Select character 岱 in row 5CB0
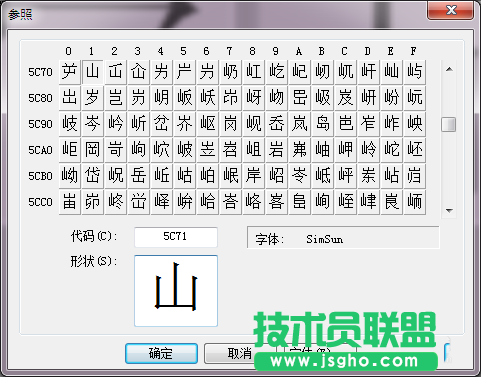The width and height of the screenshot is (481, 377). 92,176
